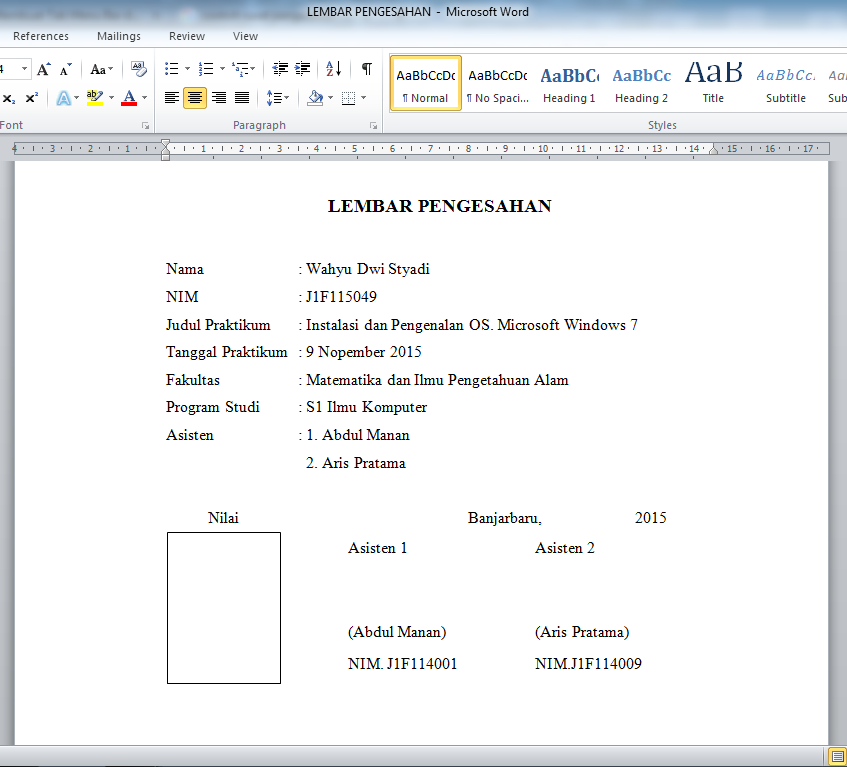
Task: Click the right indent marker on ruler
Action: click(714, 150)
